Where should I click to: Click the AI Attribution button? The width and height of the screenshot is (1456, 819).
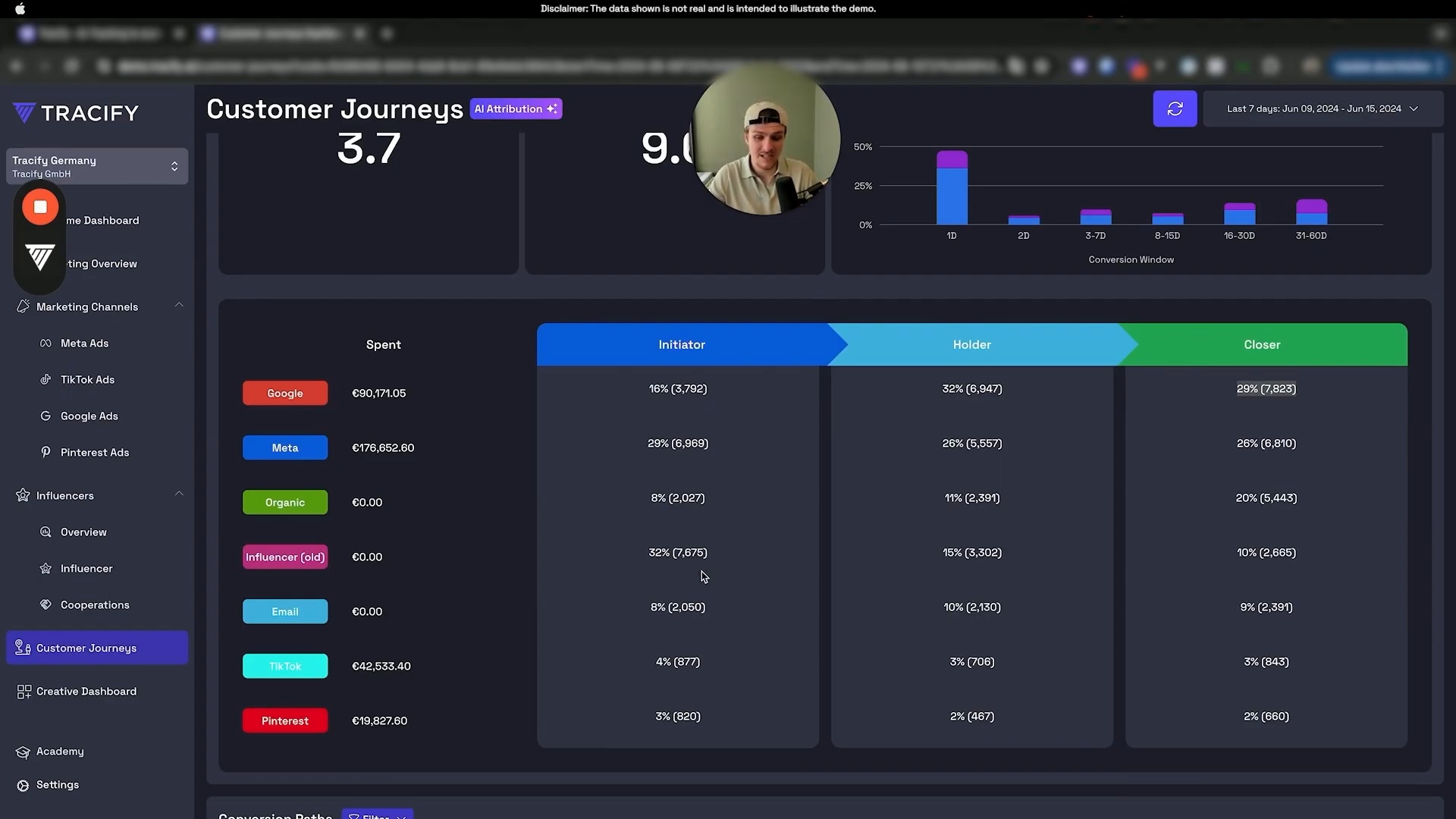pos(516,108)
